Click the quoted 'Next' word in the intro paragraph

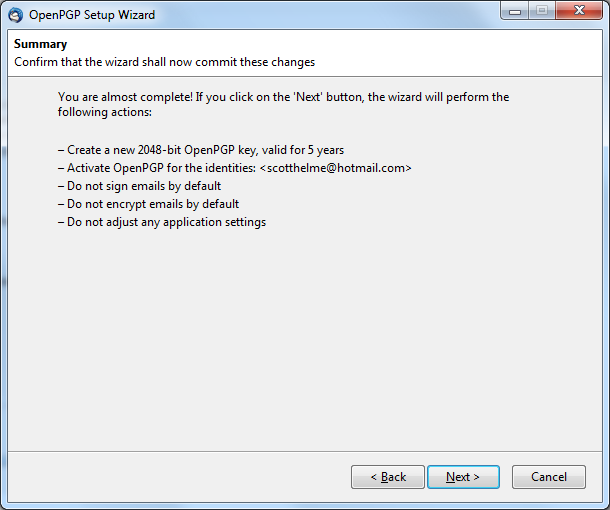point(308,97)
